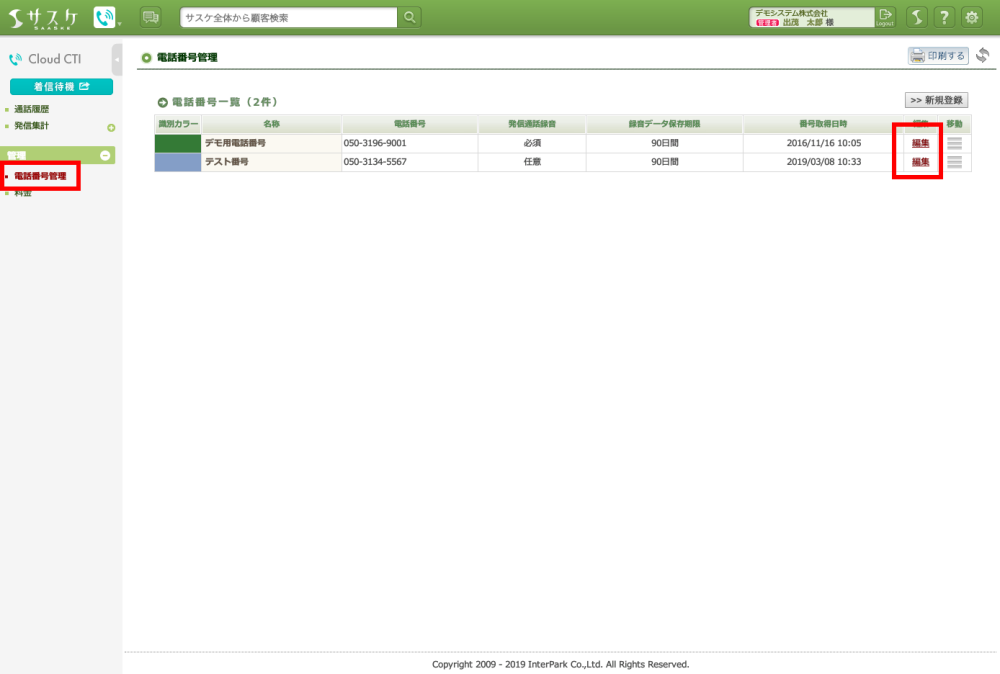Screen dimensions: 1000x674
Task: Click the name テスト番号
Action: pos(226,161)
